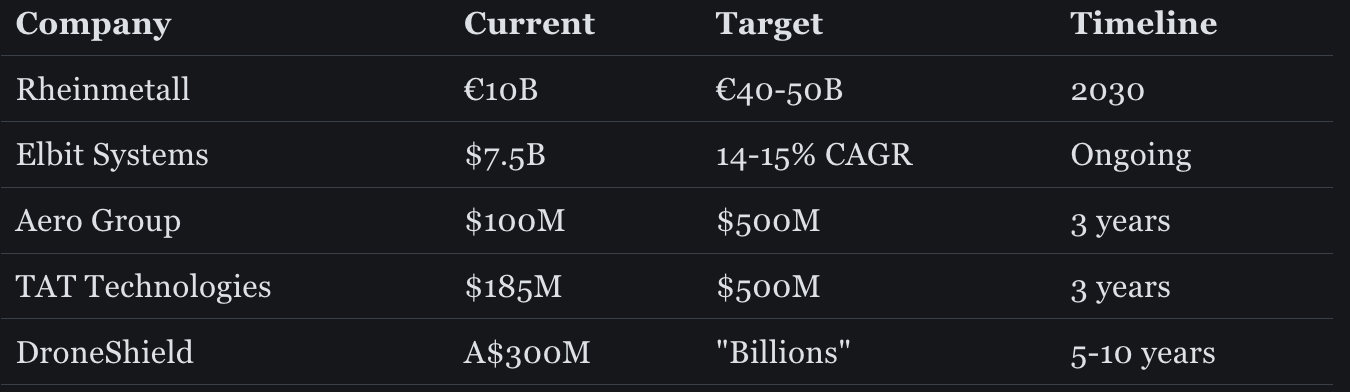Click the Timeline column header
This screenshot has width=1350, height=392.
(x=1143, y=23)
